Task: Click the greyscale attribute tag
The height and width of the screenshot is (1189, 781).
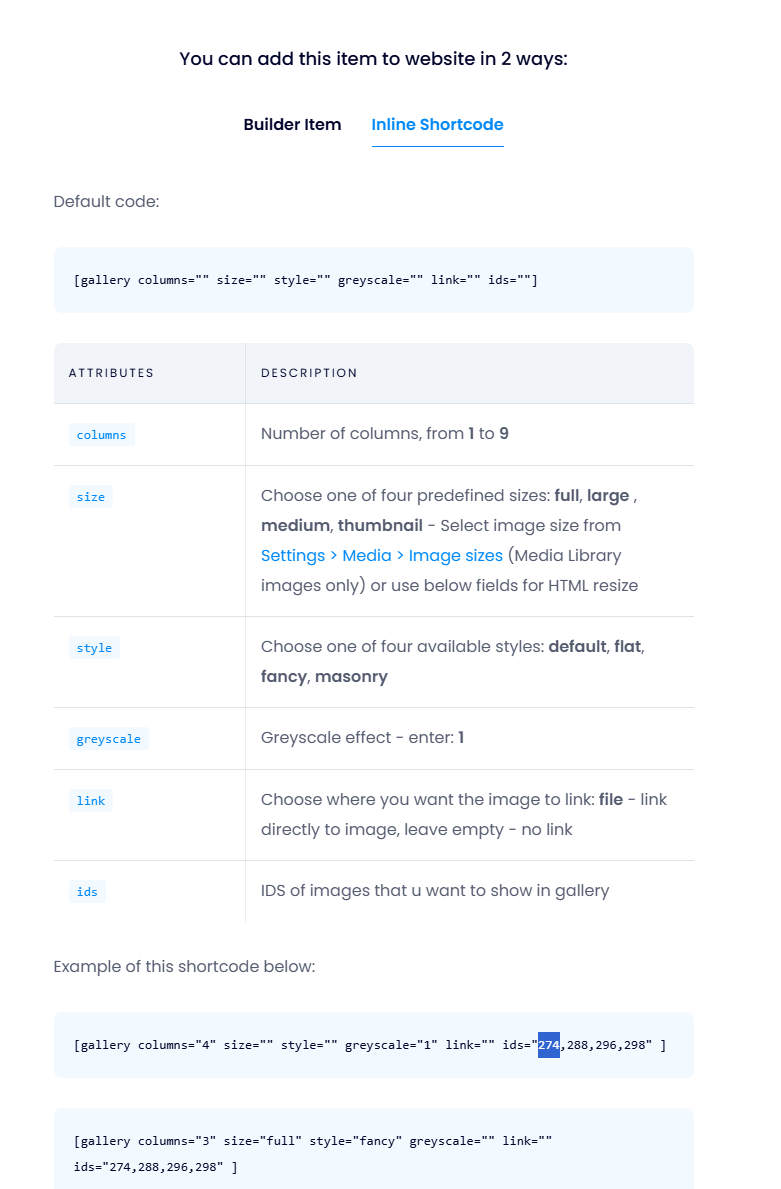Action: (x=108, y=739)
